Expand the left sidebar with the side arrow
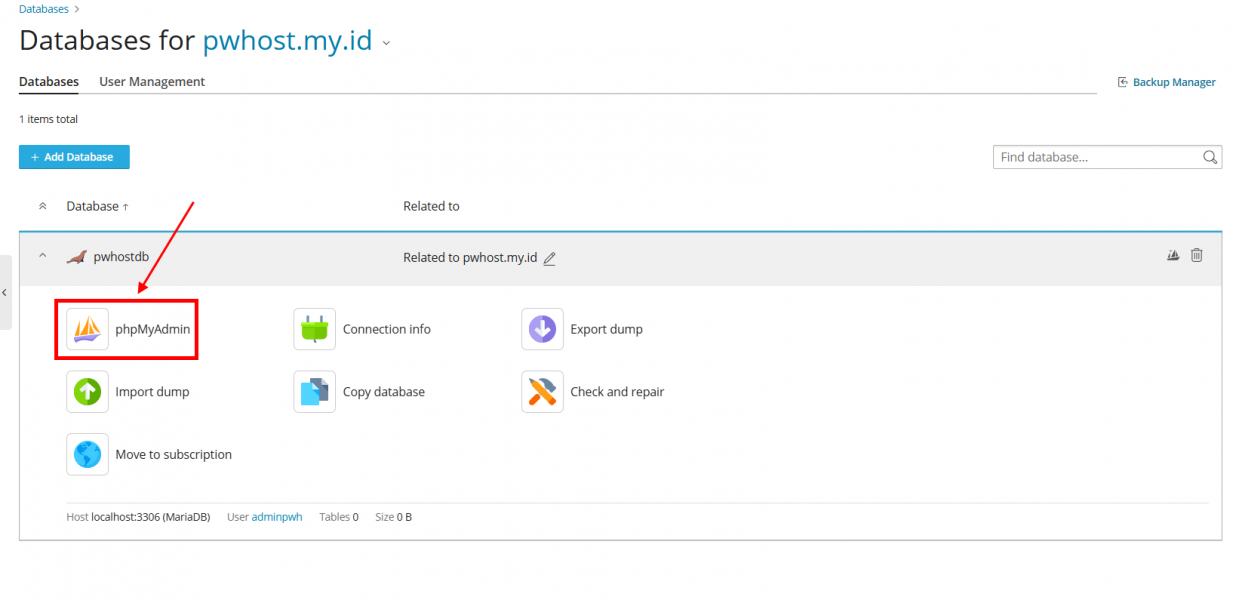1236x600 pixels. pyautogui.click(x=5, y=292)
